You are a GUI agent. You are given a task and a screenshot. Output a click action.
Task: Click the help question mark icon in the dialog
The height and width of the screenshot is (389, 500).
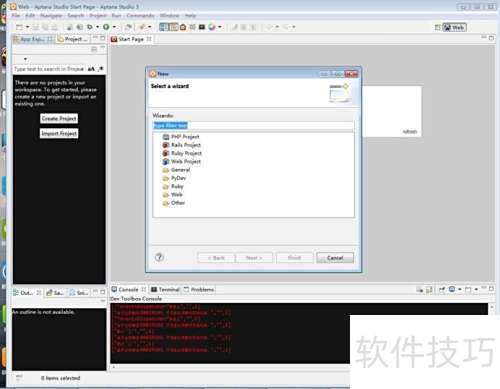[x=159, y=257]
